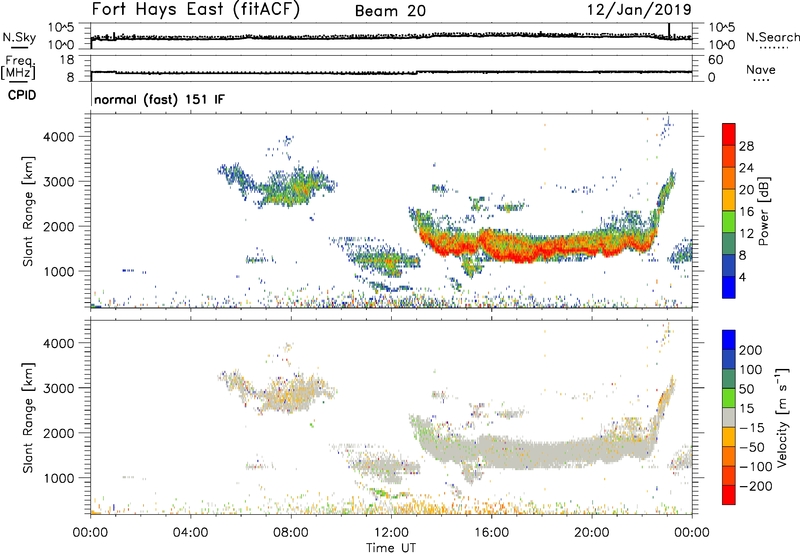Click the 'Velocity [m s^-1]' colorbar label
Viewport: 800px width, 554px height.
(782, 417)
